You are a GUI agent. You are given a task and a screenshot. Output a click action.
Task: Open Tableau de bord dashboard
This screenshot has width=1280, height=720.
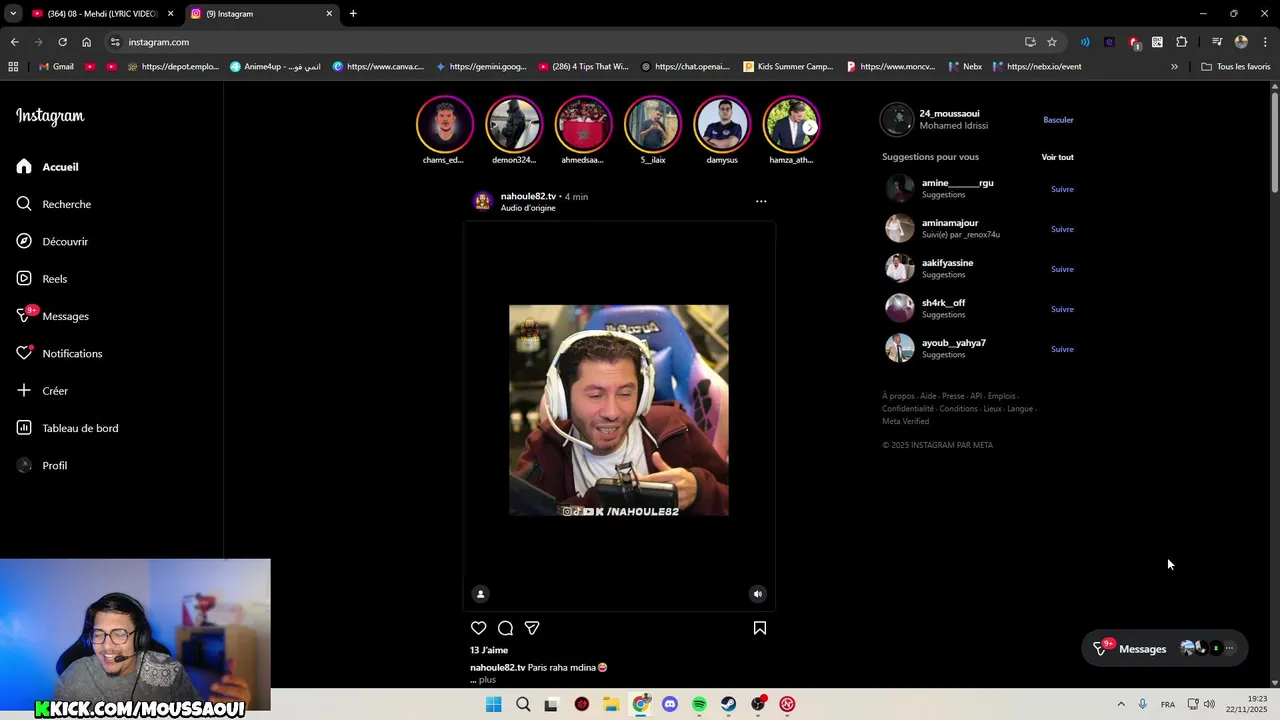(x=67, y=428)
